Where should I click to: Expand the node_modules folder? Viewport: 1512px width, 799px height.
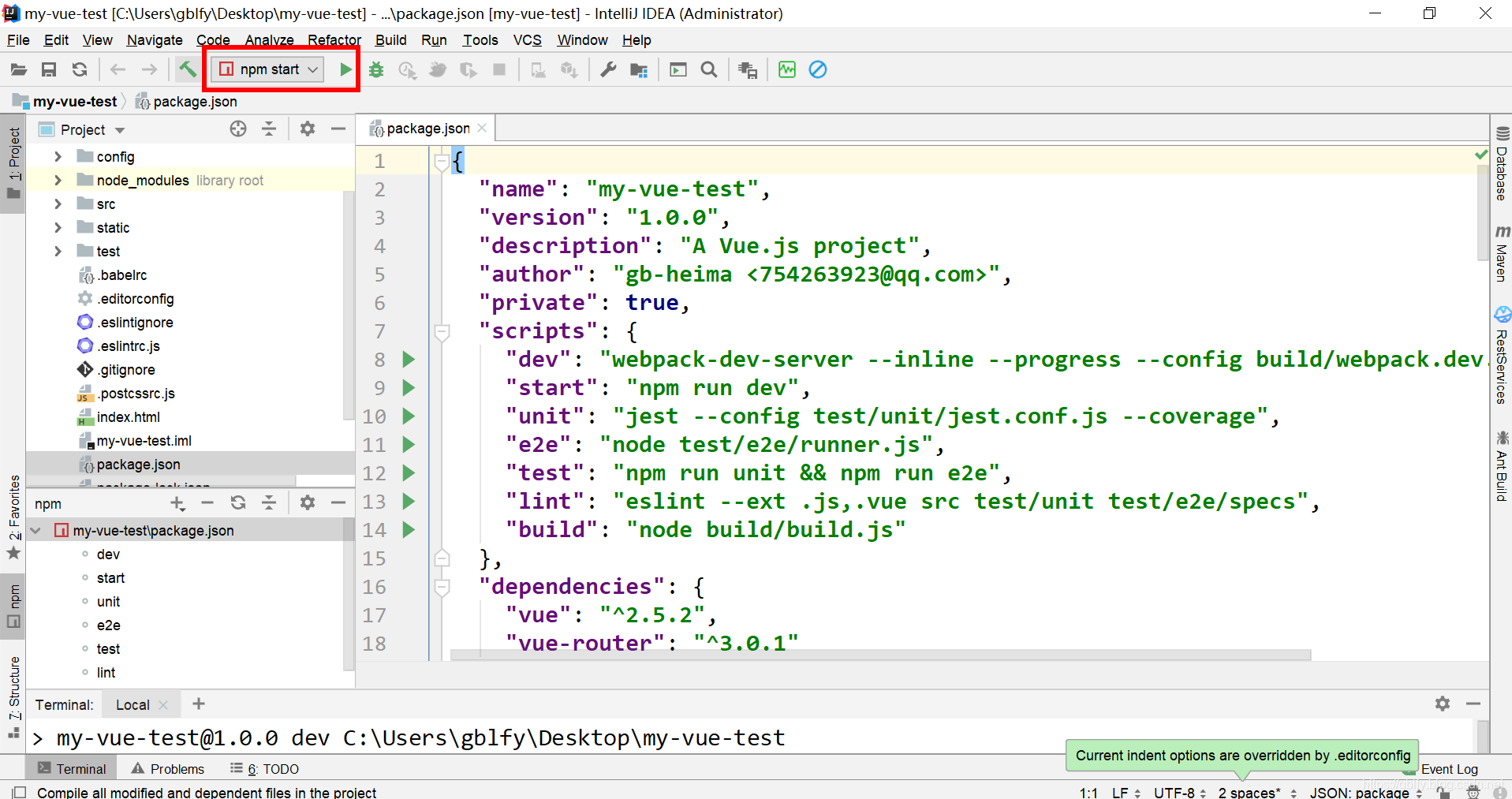click(58, 181)
